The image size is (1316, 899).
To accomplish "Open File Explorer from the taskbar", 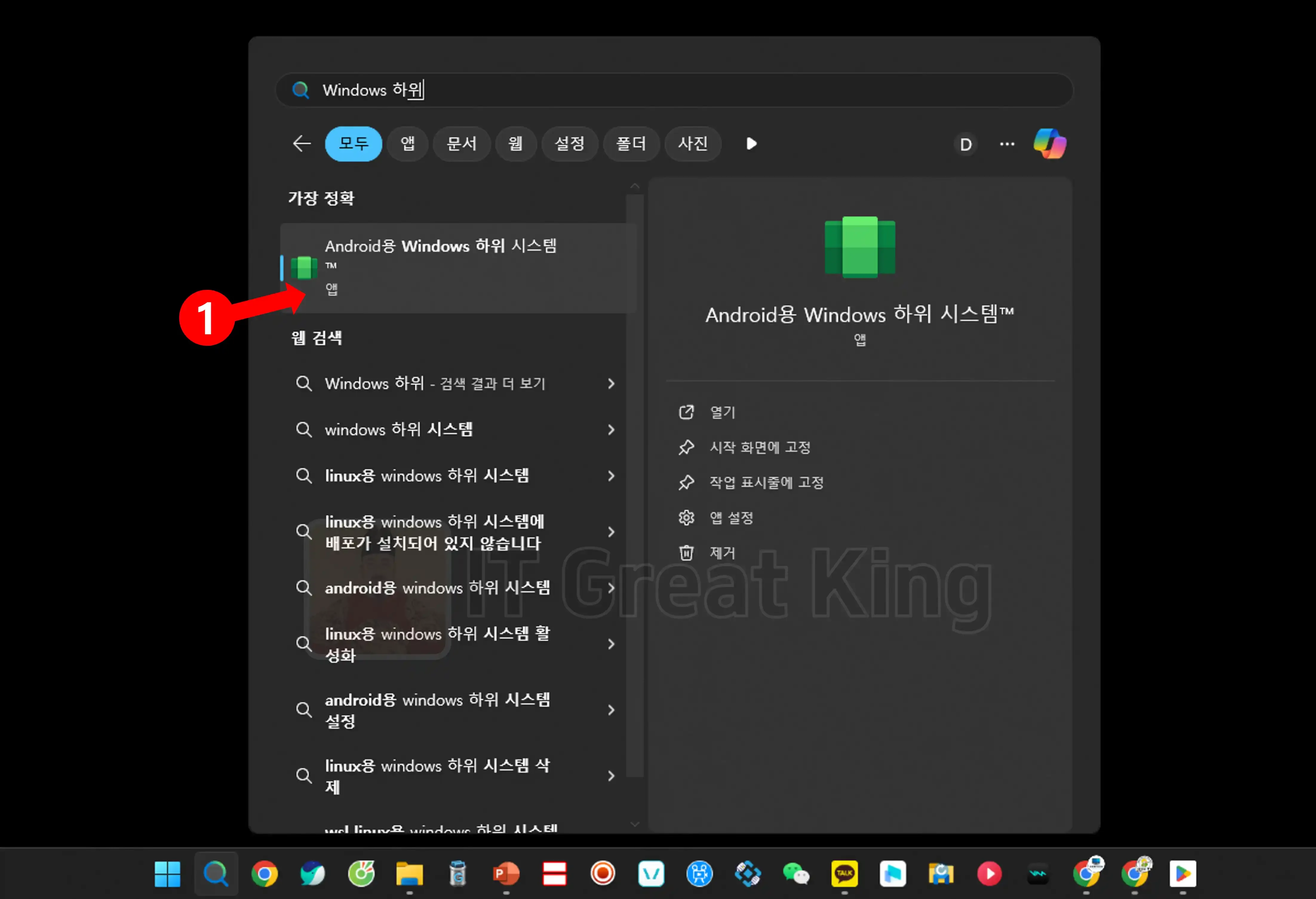I will pyautogui.click(x=409, y=874).
